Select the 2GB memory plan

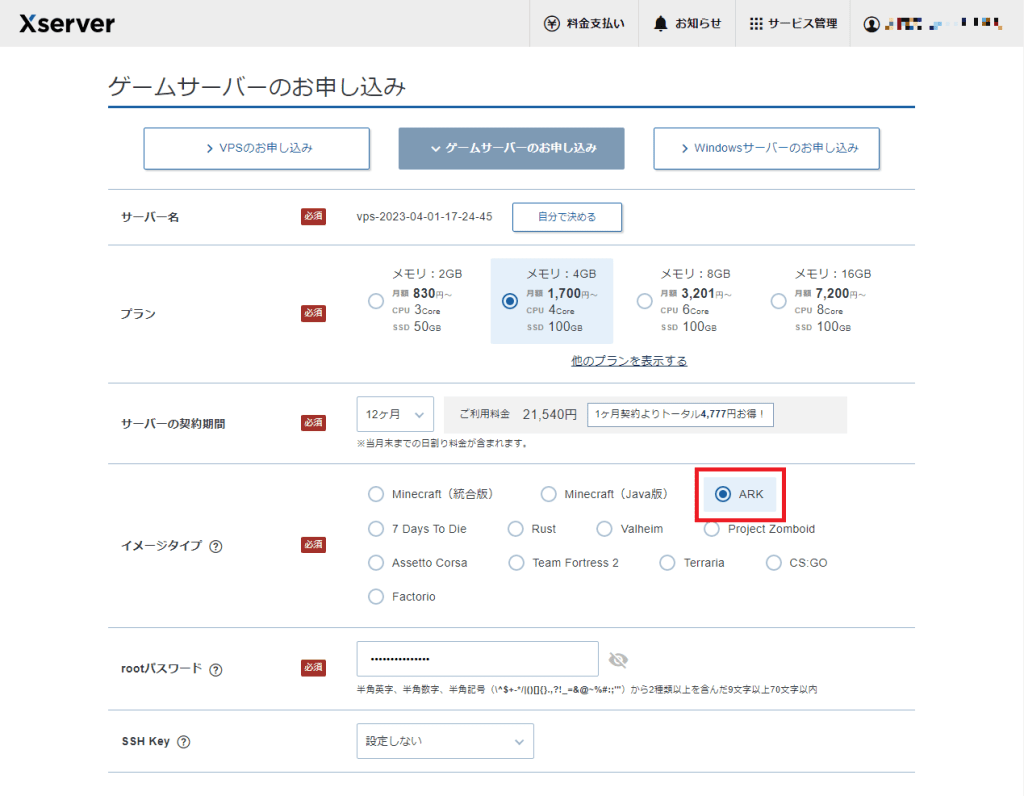[x=376, y=301]
